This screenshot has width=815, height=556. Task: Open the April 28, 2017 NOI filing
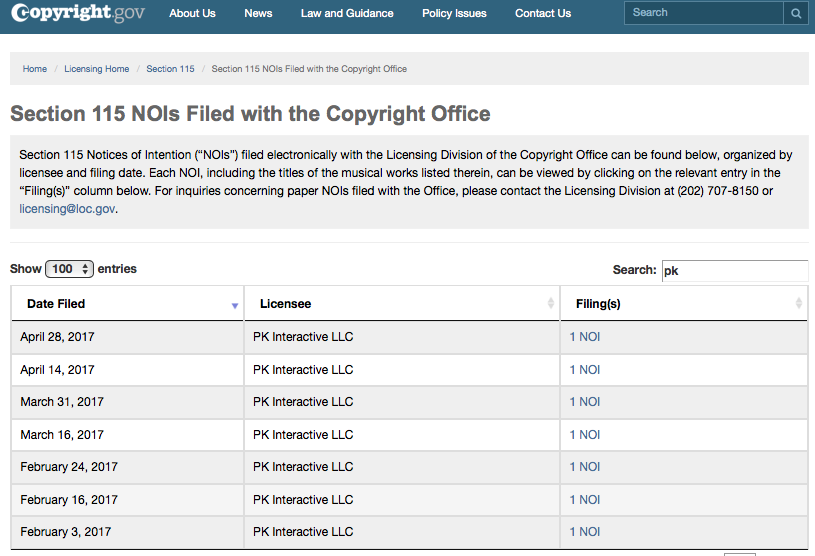point(585,337)
